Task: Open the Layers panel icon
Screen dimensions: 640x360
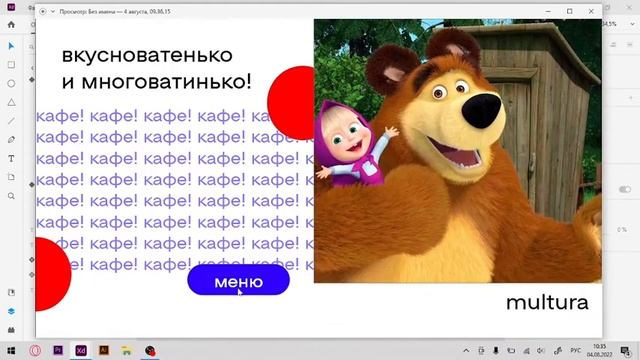Action: click(x=11, y=311)
